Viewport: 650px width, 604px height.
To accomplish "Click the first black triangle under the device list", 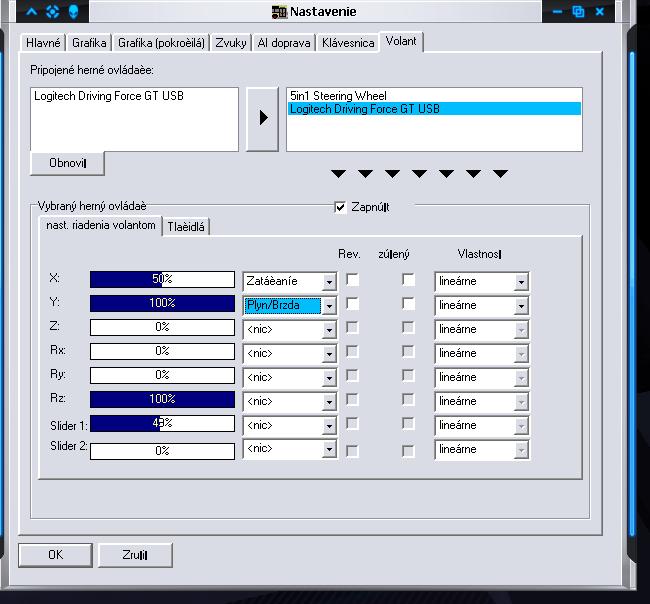I will (339, 174).
